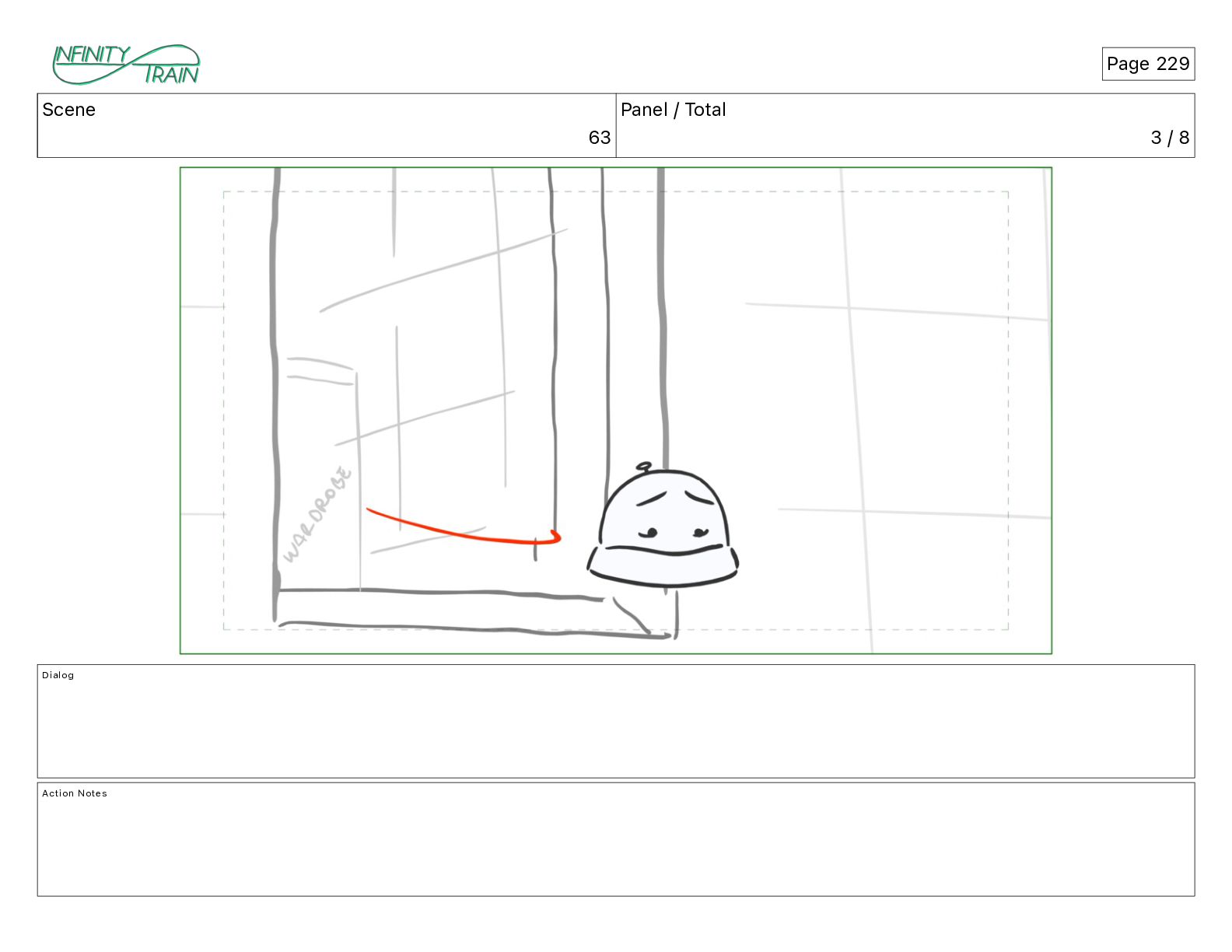1232x952 pixels.
Task: Click the Panel / Total label
Action: click(x=673, y=110)
